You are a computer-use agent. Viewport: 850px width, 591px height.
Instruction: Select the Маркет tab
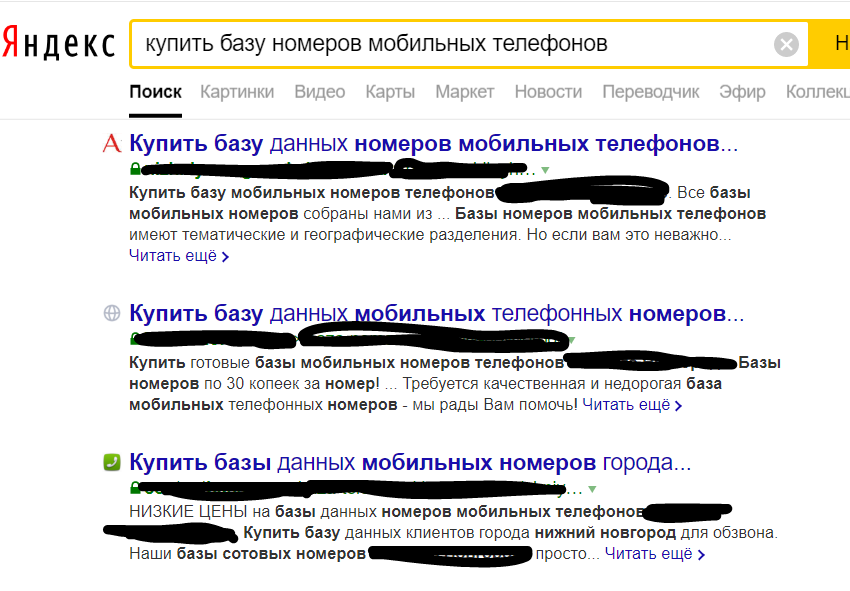[x=464, y=90]
